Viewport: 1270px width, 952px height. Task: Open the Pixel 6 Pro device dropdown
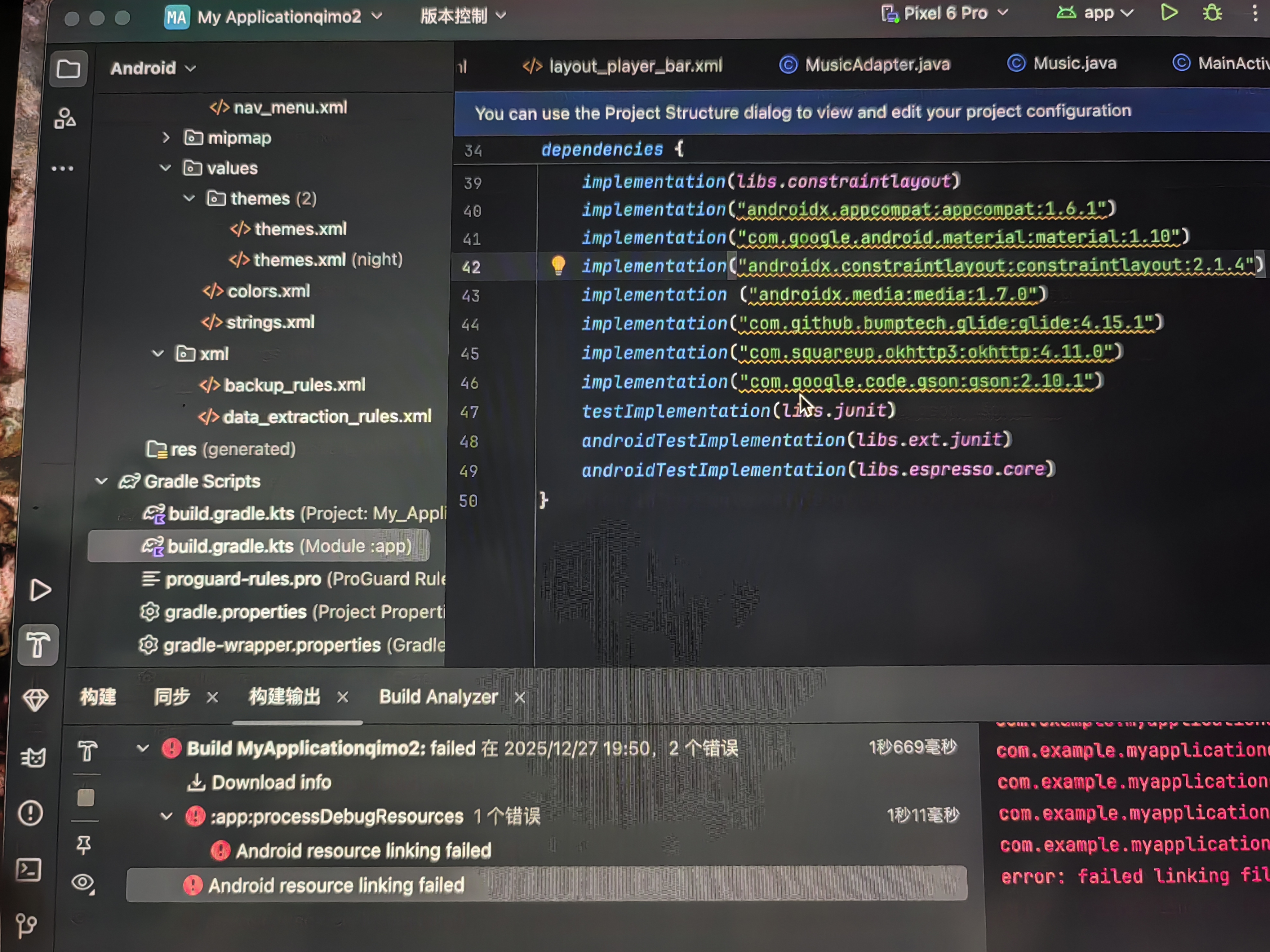946,13
